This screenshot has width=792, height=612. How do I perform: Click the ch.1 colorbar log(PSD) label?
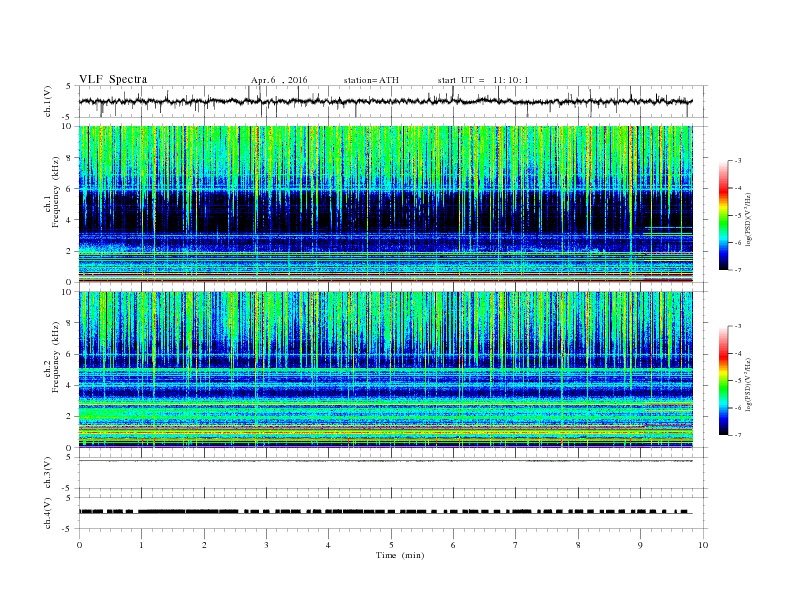click(x=749, y=220)
